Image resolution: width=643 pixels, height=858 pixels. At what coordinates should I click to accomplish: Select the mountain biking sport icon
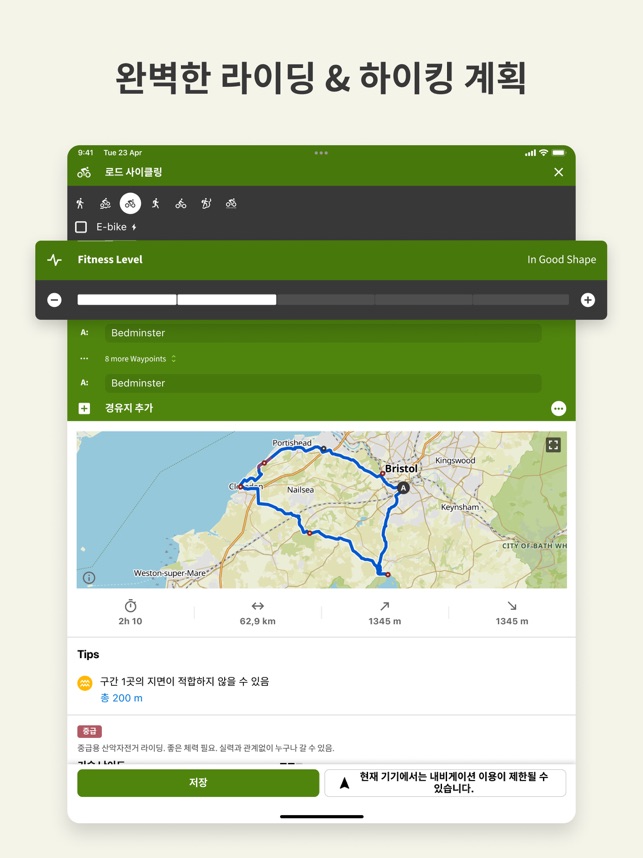pyautogui.click(x=105, y=204)
